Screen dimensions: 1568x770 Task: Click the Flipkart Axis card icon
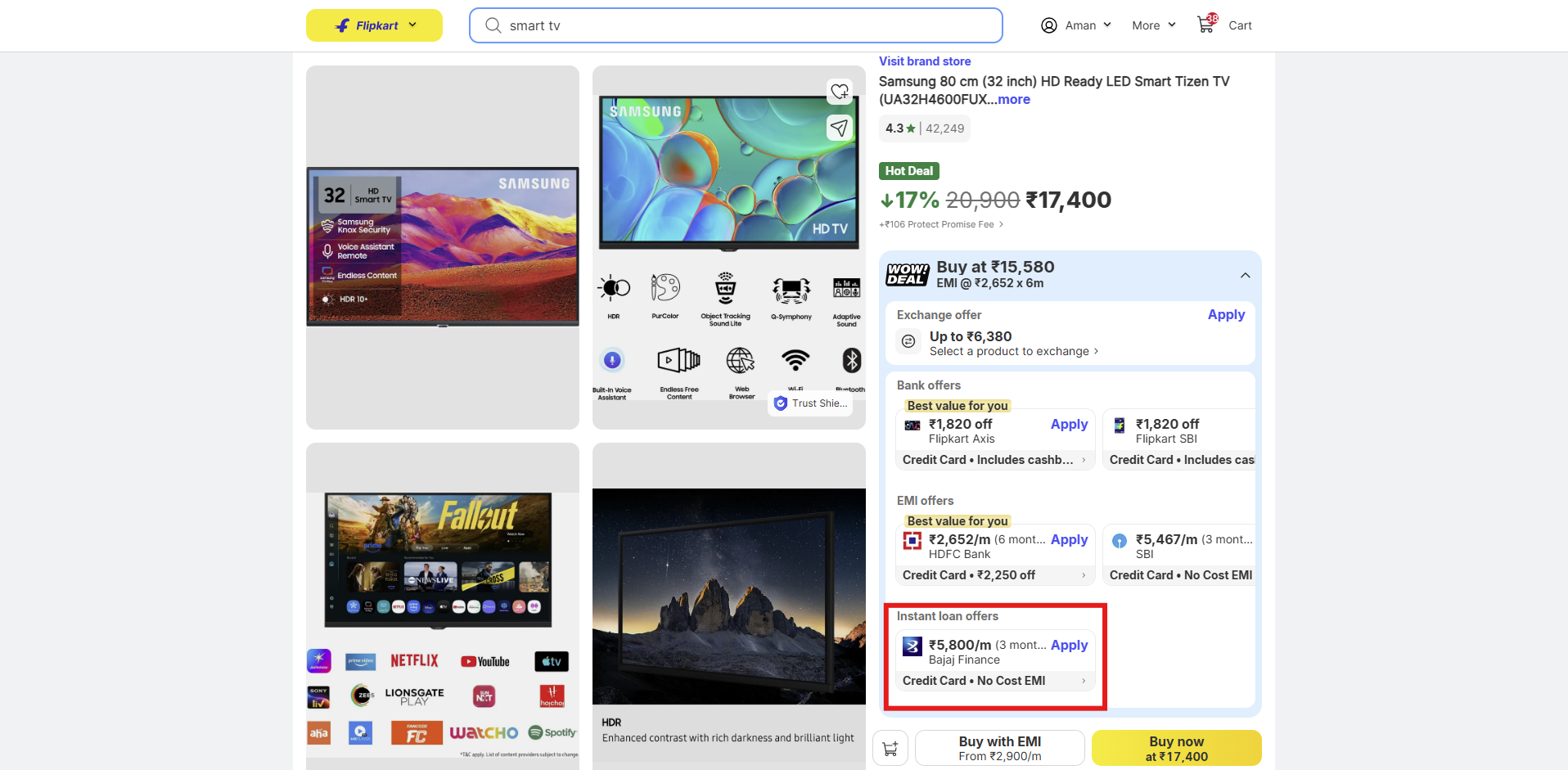coord(912,426)
